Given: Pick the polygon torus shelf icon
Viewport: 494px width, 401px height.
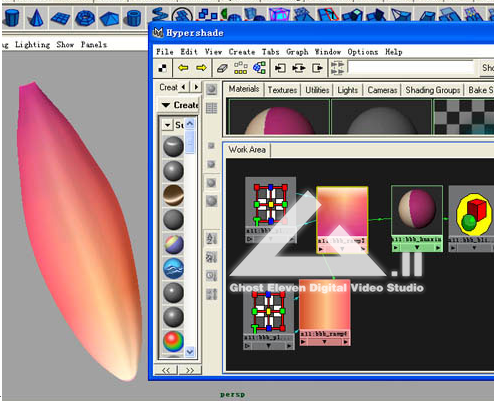Looking at the screenshot, I should 85,18.
